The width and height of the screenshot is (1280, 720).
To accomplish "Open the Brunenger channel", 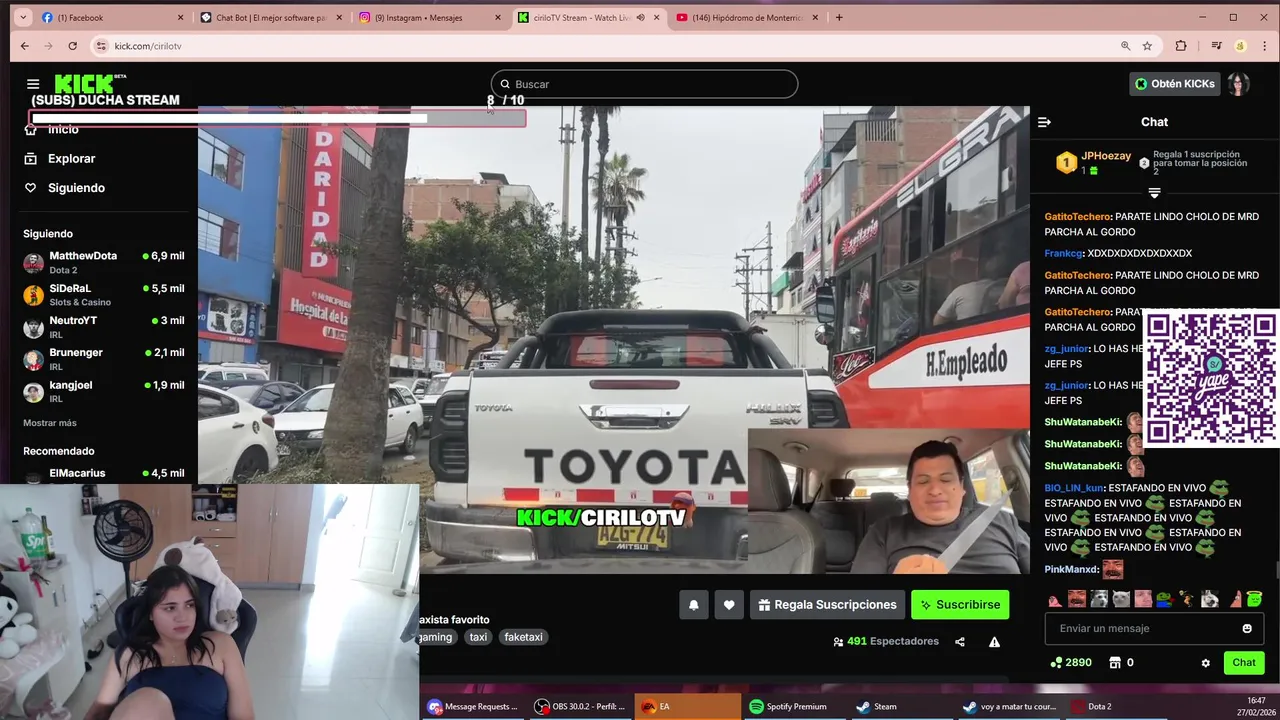I will (103, 358).
